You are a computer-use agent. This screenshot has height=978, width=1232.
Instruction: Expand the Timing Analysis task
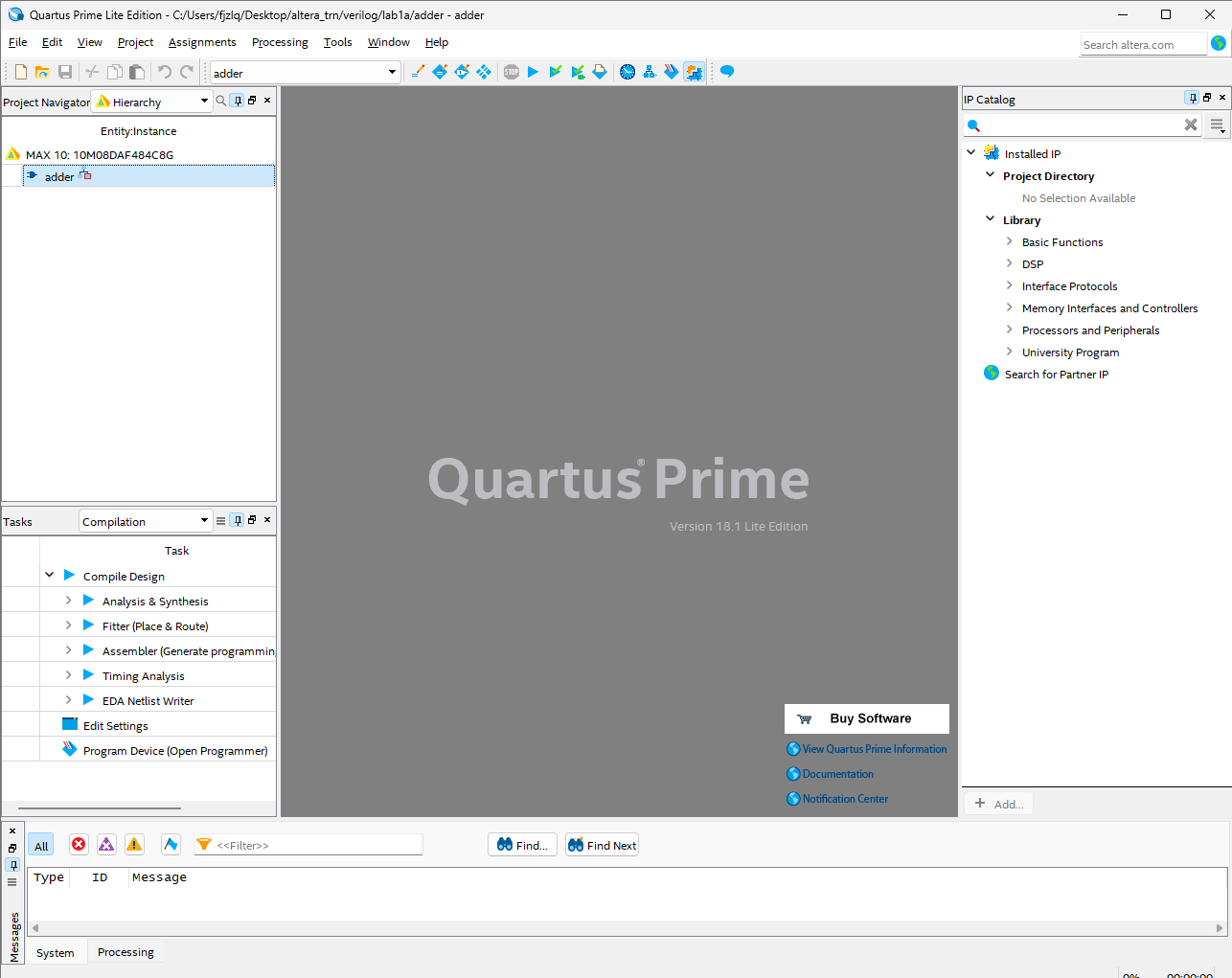[68, 674]
